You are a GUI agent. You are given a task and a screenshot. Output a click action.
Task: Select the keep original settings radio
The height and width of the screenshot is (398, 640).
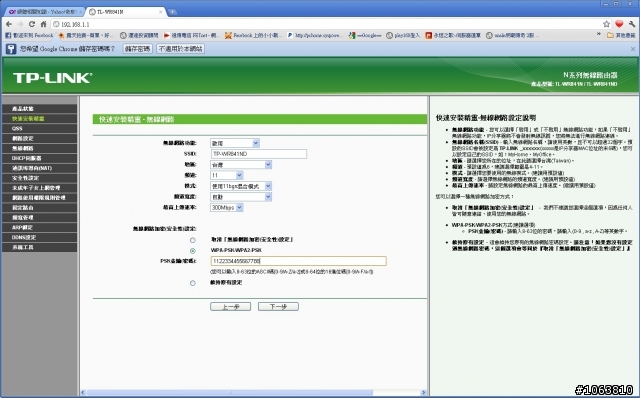[x=193, y=283]
